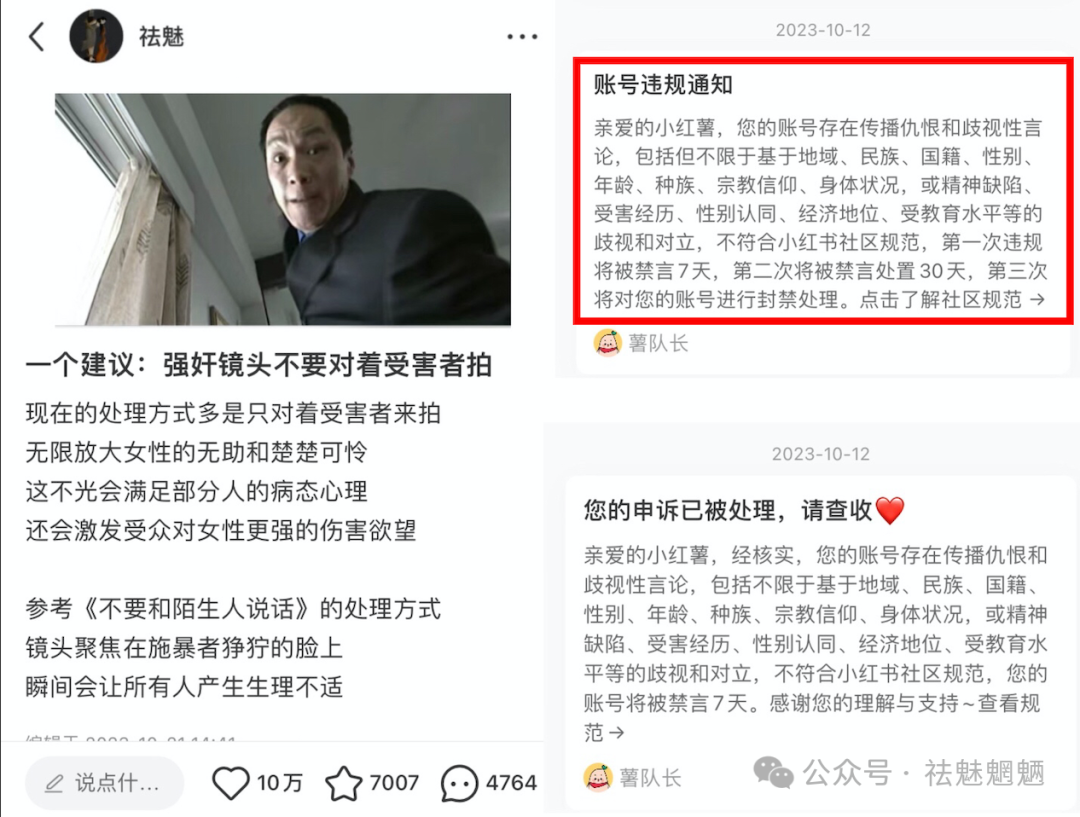Tap the 说点什么 comment input field
The height and width of the screenshot is (817, 1080).
tap(105, 783)
